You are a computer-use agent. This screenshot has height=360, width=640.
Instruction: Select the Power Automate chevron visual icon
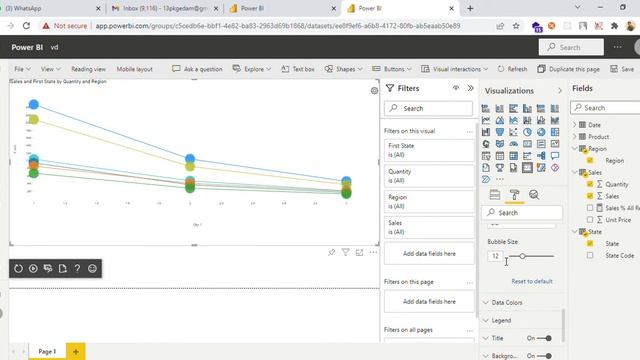pyautogui.click(x=486, y=179)
